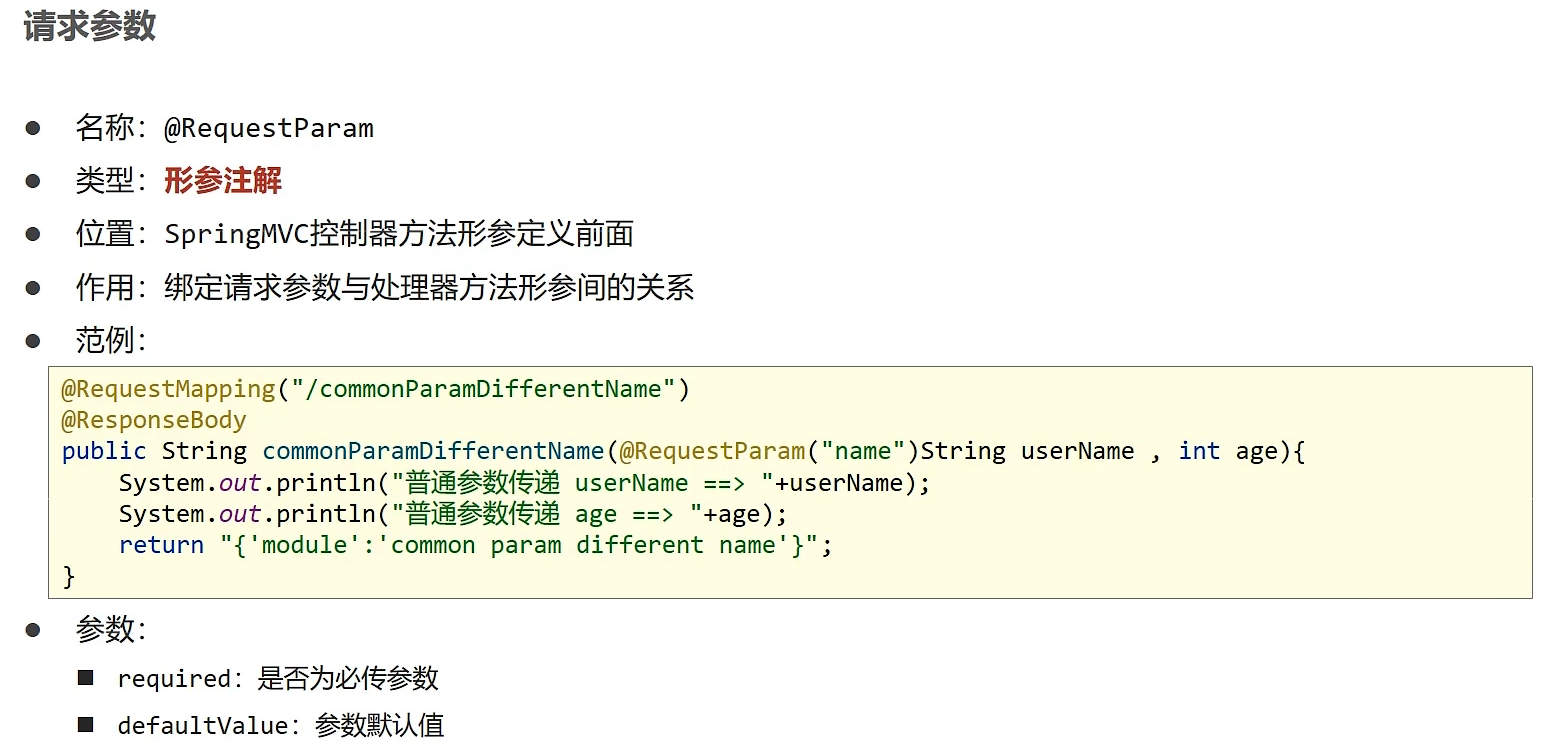The height and width of the screenshot is (750, 1542).
Task: Click the square bullet beside defaultValue
Action: pyautogui.click(x=86, y=725)
